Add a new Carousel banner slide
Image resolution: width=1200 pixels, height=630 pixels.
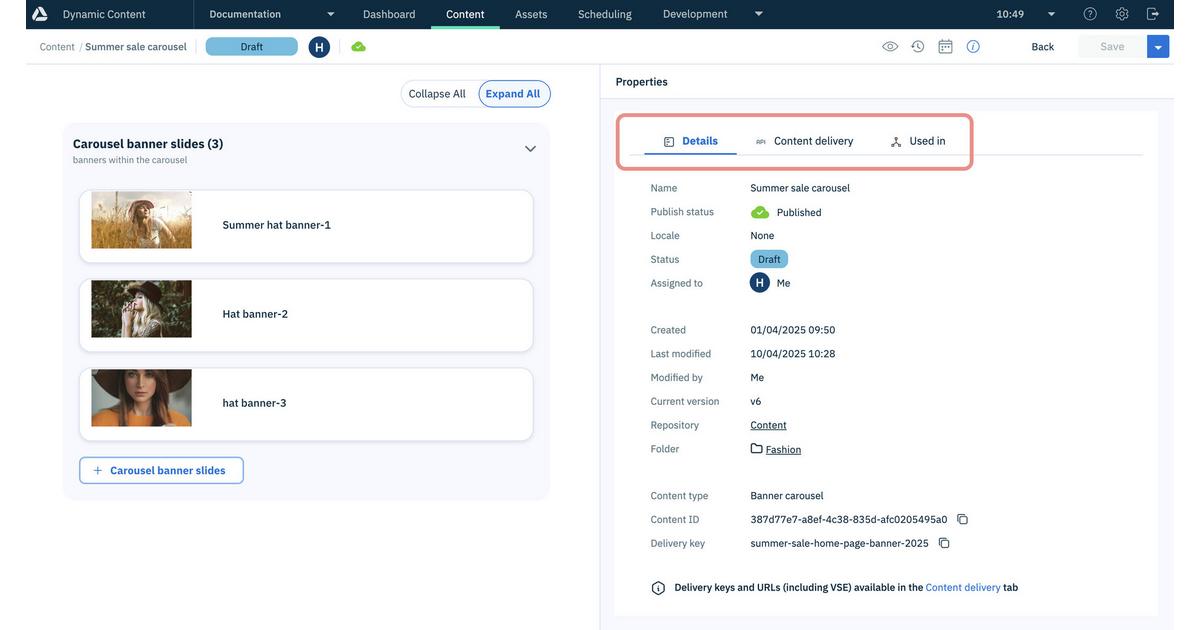click(x=161, y=471)
